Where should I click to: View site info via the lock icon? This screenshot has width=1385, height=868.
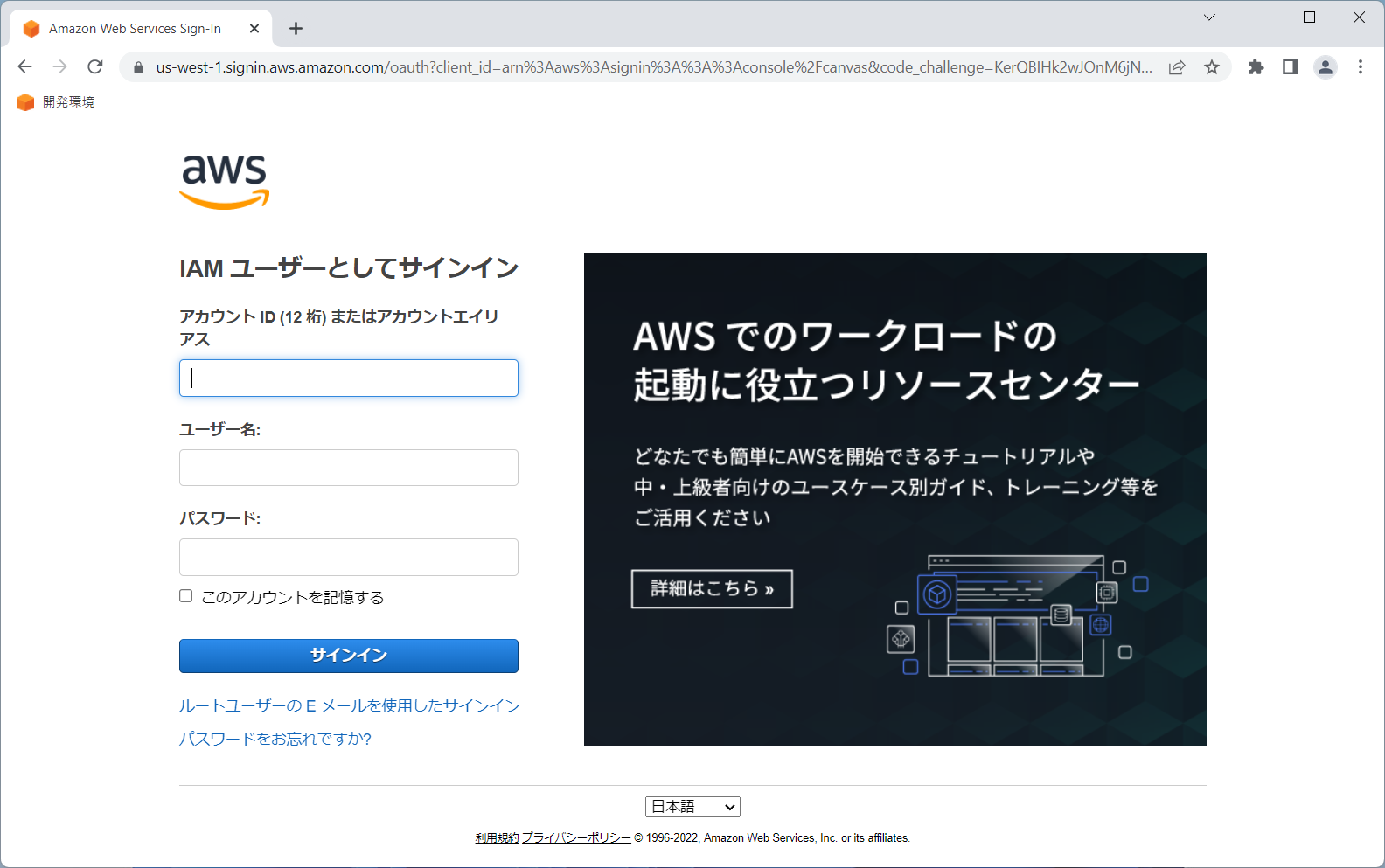(x=138, y=67)
